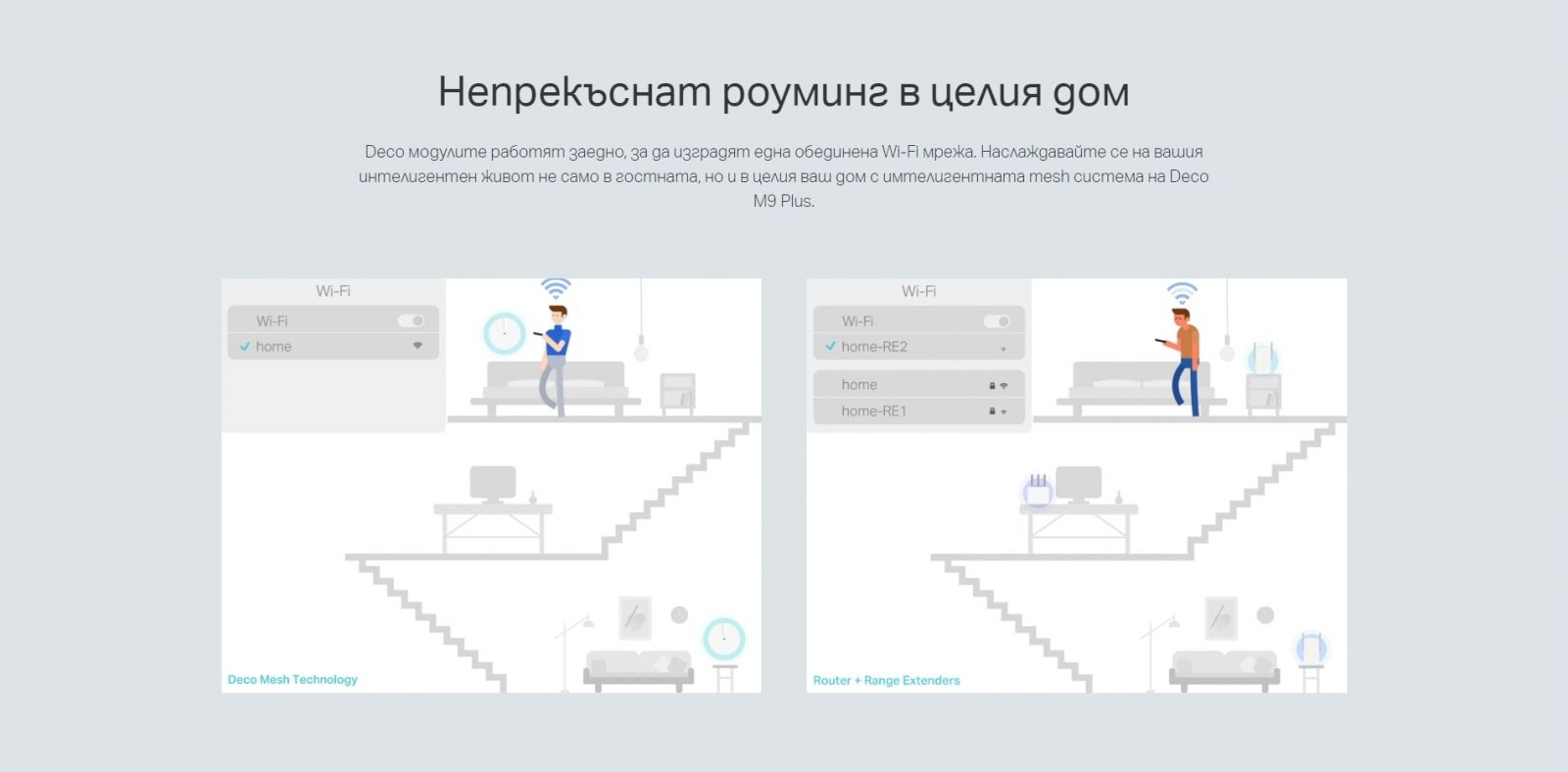
Task: Click the range extender beside the right panel's sofa
Action: [x=1311, y=649]
